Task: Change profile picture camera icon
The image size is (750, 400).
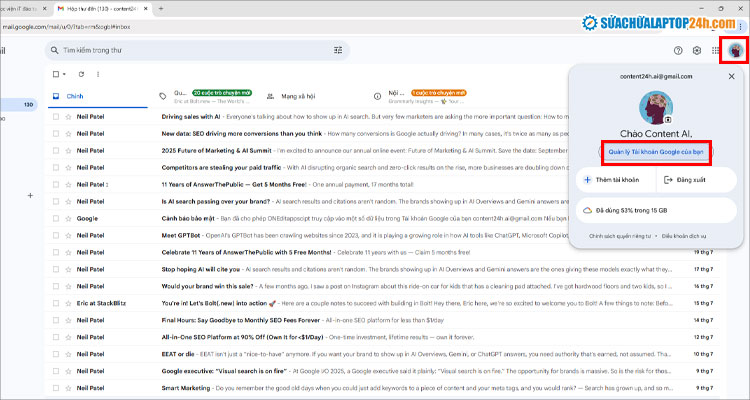Action: [x=668, y=120]
